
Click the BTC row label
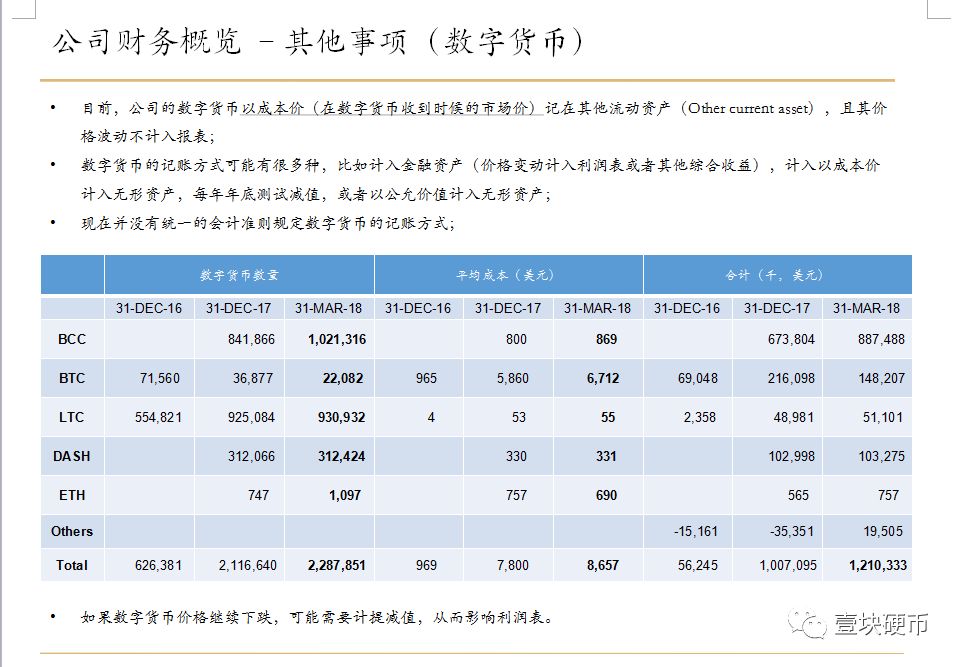(x=72, y=379)
